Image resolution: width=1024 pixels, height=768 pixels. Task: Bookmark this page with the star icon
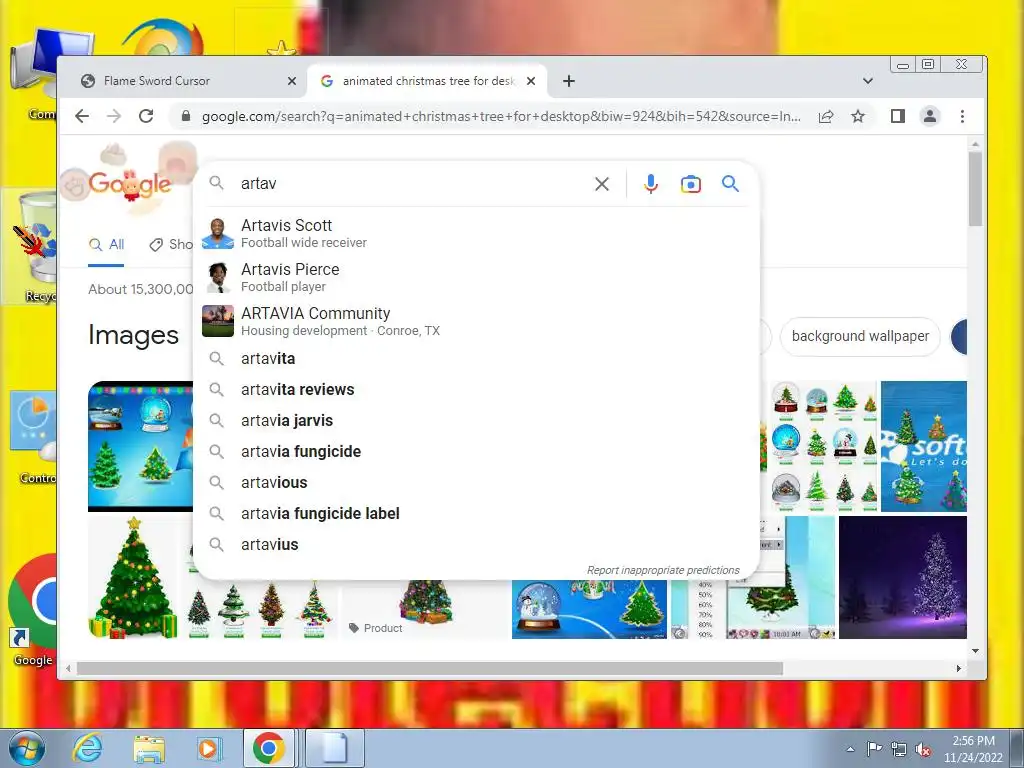858,116
